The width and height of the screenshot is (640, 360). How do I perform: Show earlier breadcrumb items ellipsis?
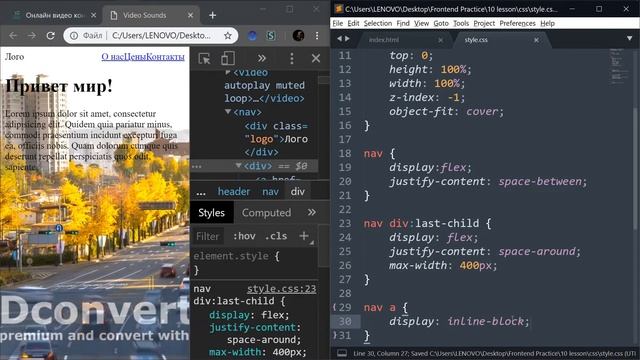(201, 192)
